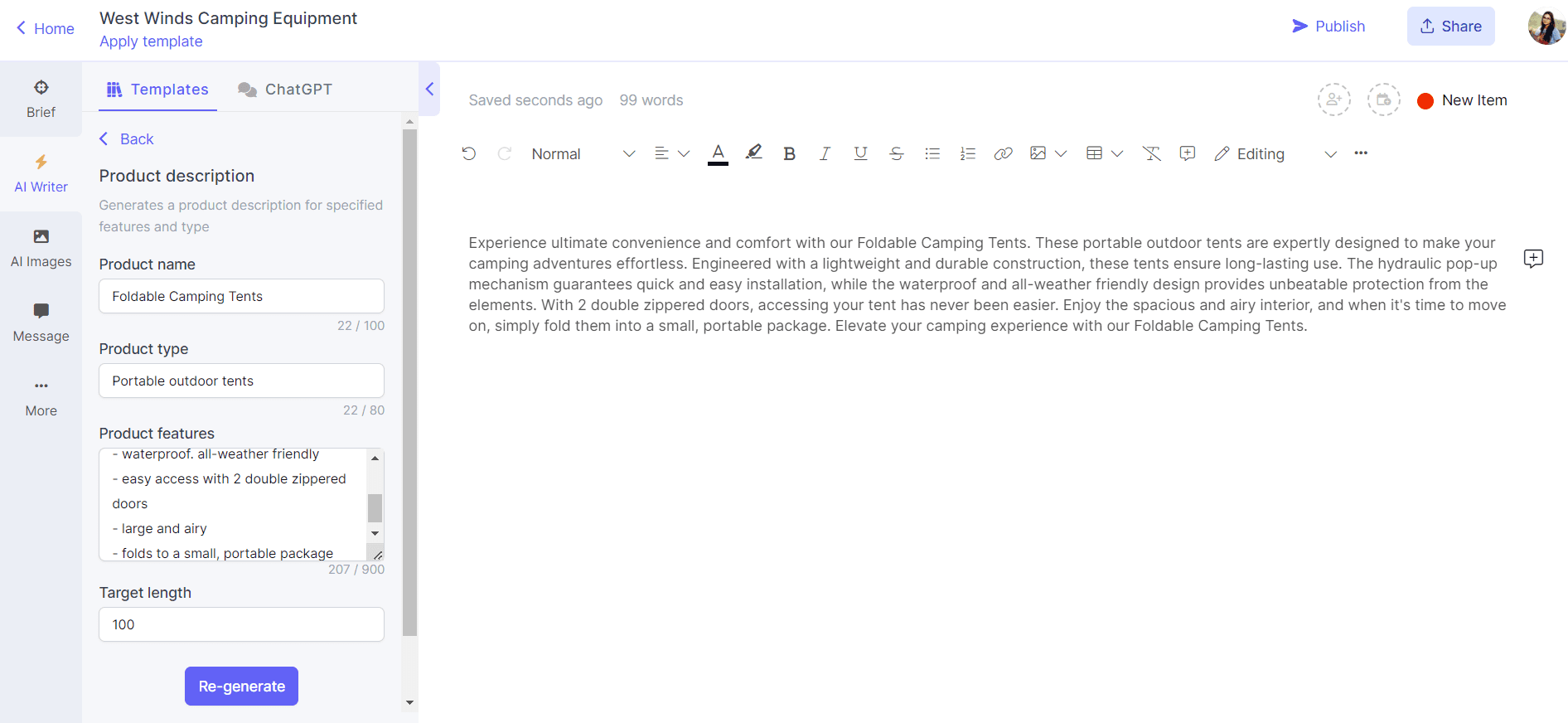Click the assign user icon
This screenshot has height=723, width=1568.
click(1334, 99)
